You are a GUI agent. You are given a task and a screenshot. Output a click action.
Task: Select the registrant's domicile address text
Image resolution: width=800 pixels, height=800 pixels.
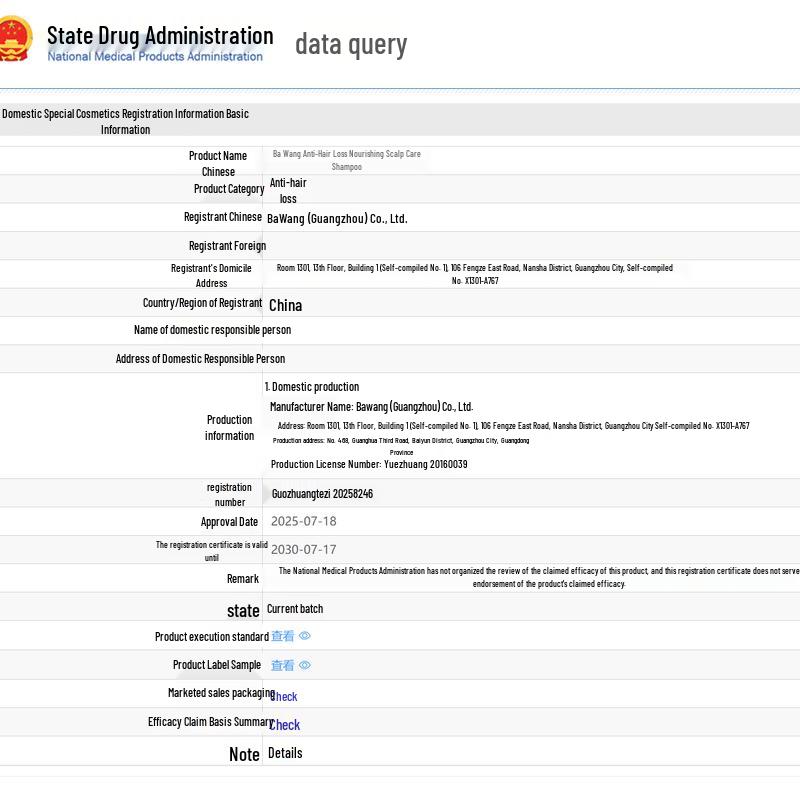474,274
